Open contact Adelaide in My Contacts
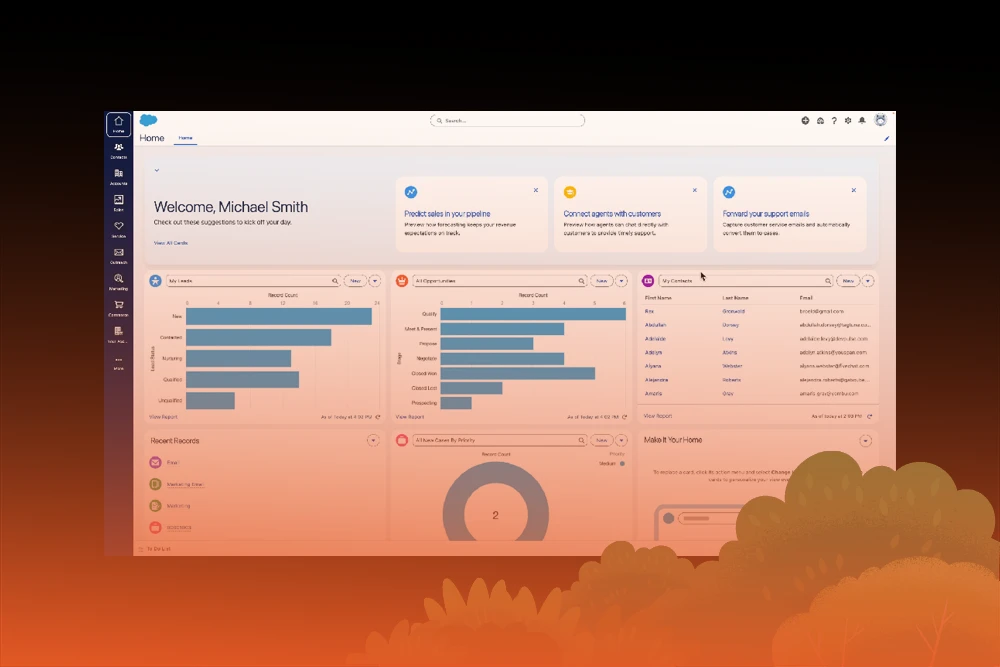This screenshot has width=1000, height=667. click(x=656, y=339)
